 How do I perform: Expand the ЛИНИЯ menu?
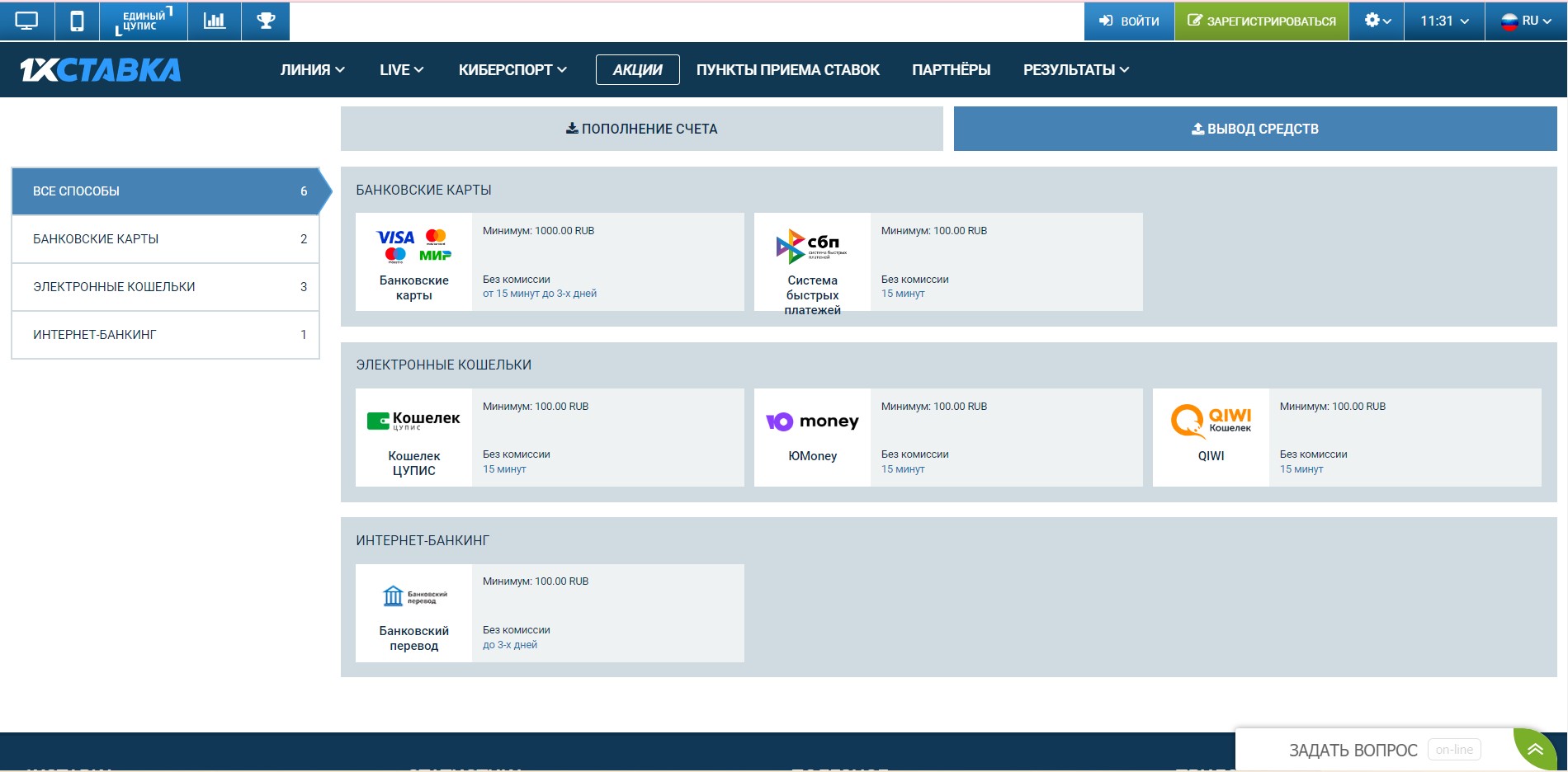click(313, 70)
